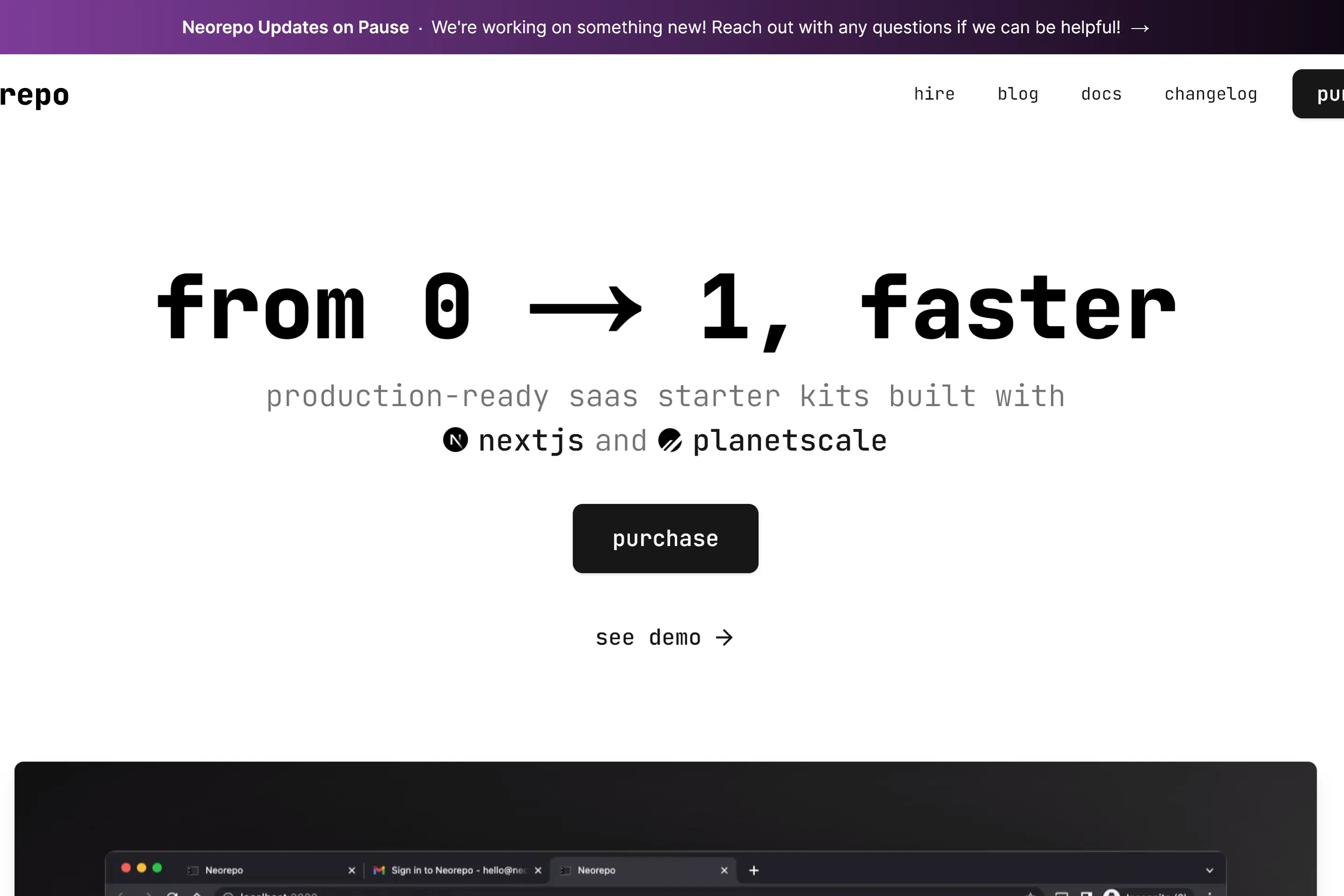Open the 'hire' menu item
The height and width of the screenshot is (896, 1344).
click(x=934, y=94)
